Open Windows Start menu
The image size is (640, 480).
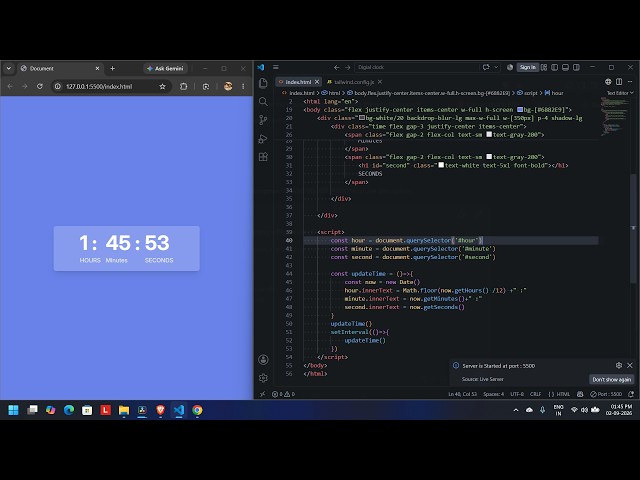point(13,410)
